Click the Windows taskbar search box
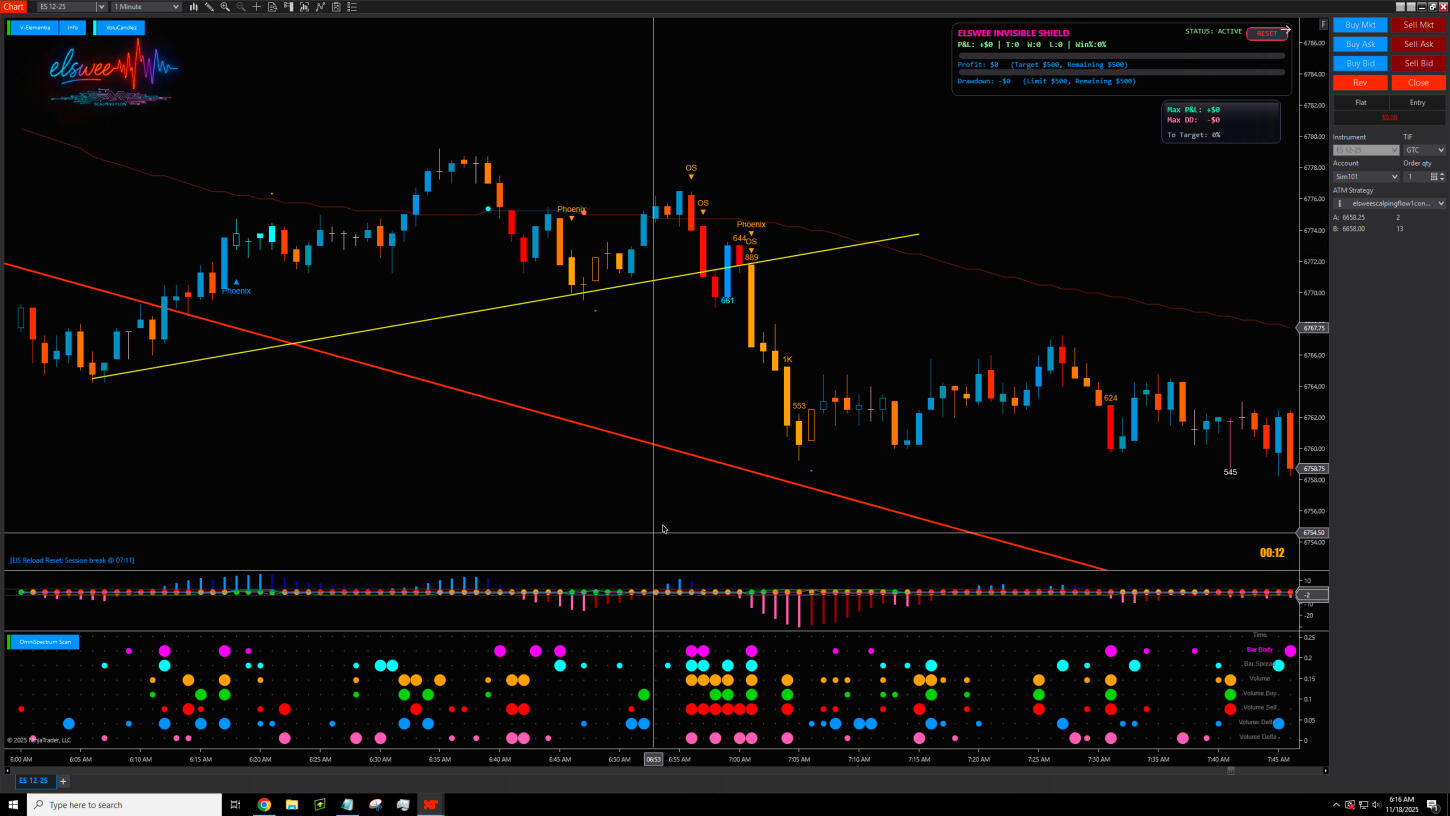1450x816 pixels. pyautogui.click(x=124, y=805)
